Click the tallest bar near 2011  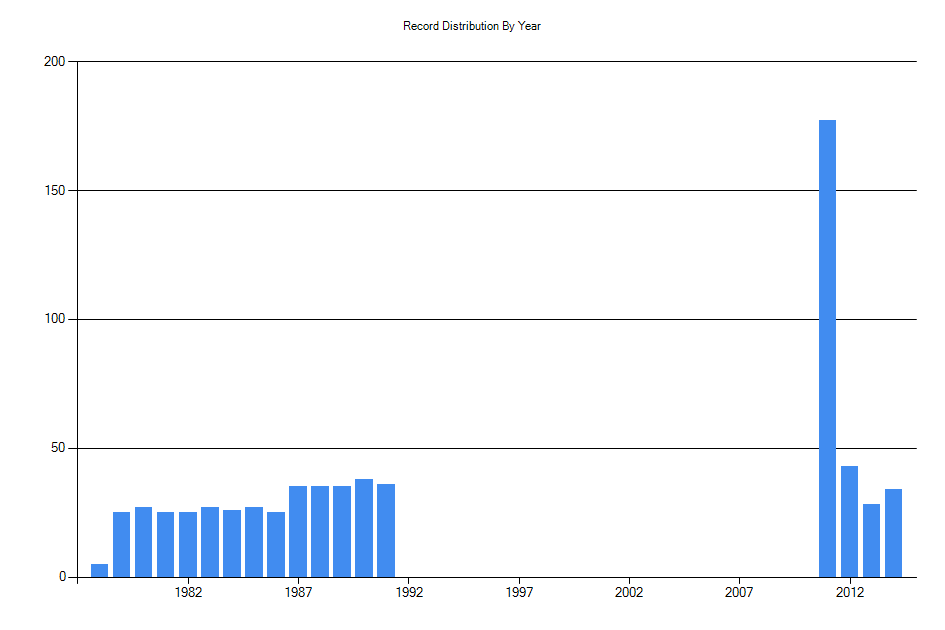tap(828, 350)
